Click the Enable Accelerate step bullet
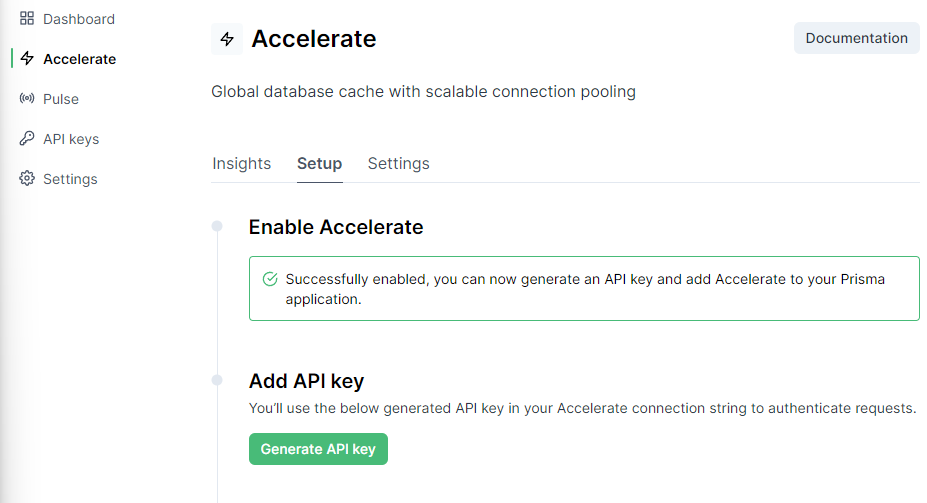Screen dimensions: 927x503 217,227
